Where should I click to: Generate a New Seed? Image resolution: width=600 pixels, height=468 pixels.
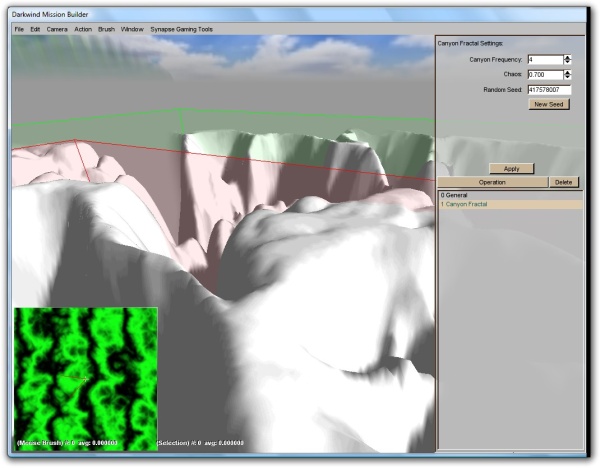click(549, 104)
